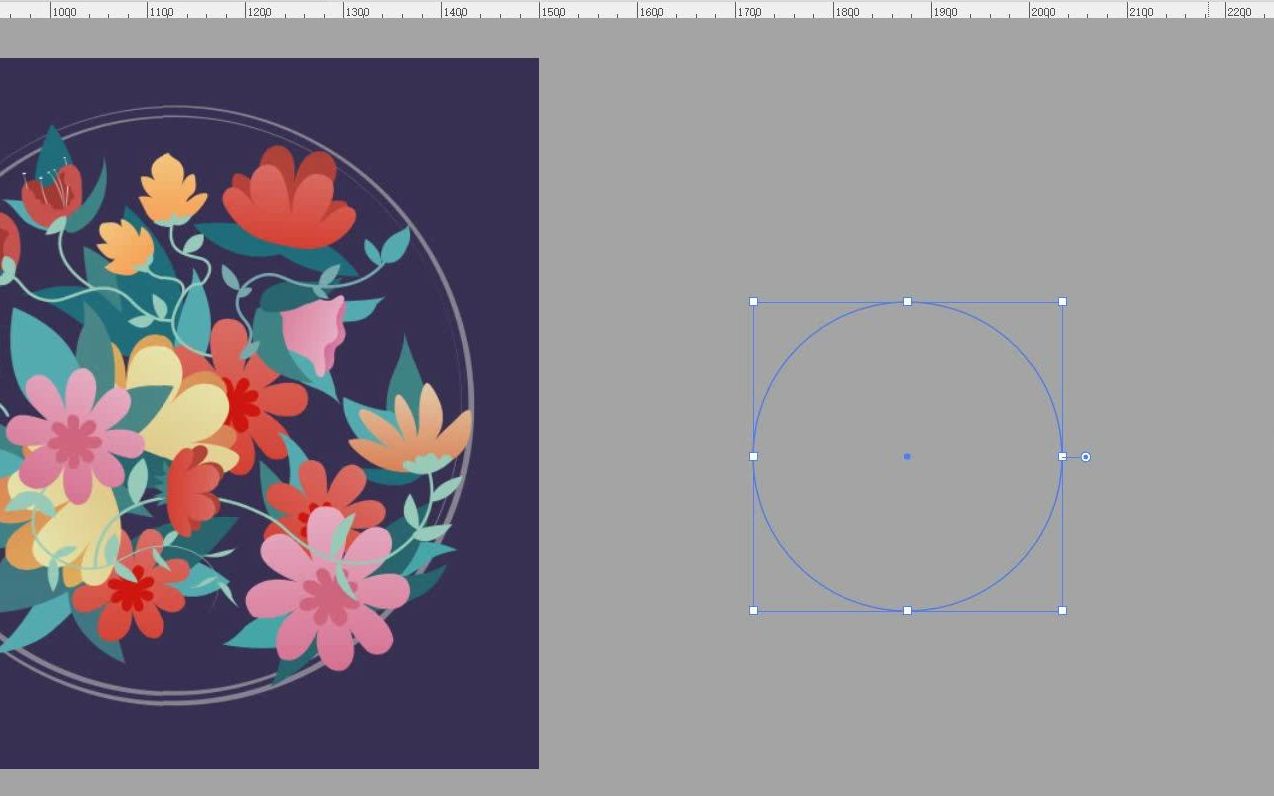Screen dimensions: 1274x796
Task: Click the 2000 mark on the ruler
Action: tap(1043, 12)
